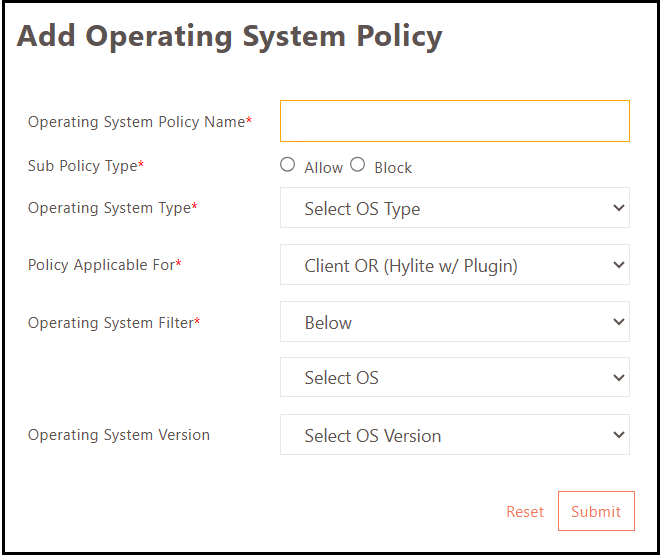Expand the Client OR (Hylite w/ Plugin) dropdown
The image size is (662, 557).
[454, 265]
